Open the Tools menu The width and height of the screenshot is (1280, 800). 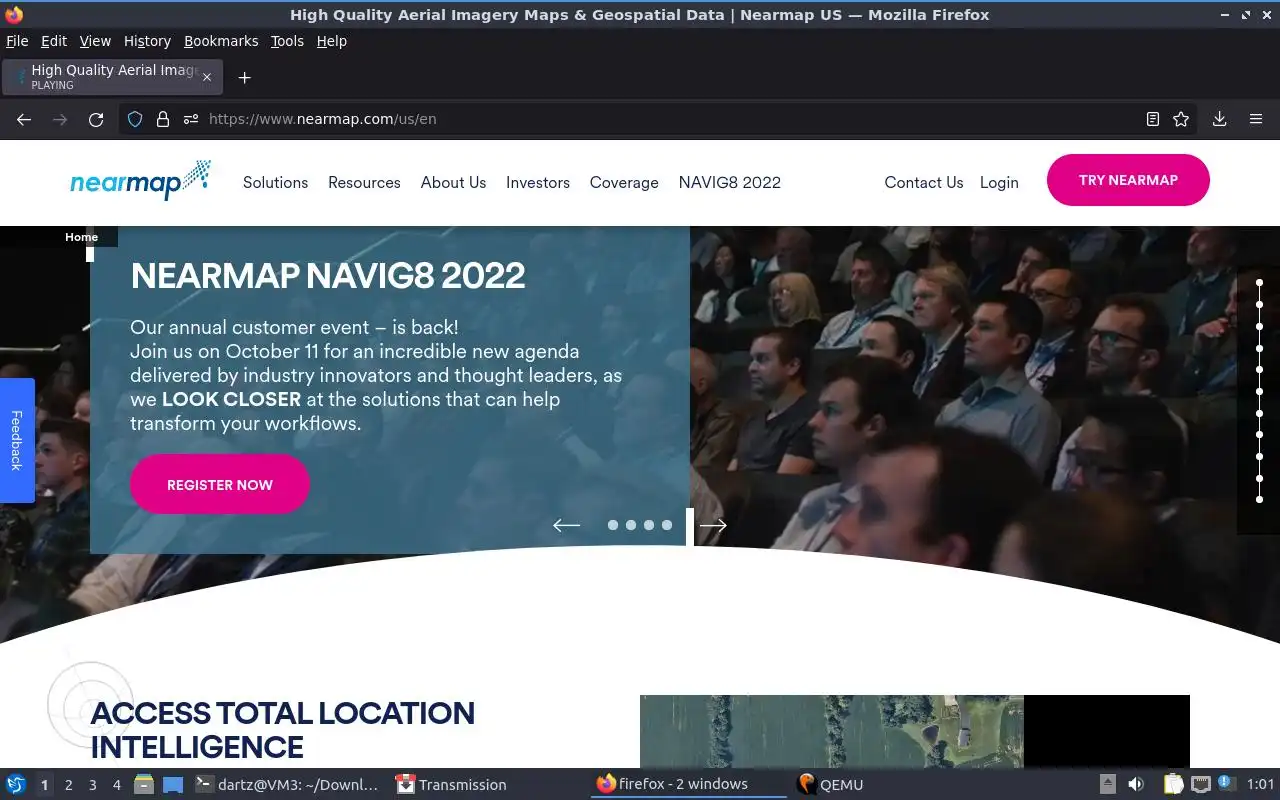(287, 41)
